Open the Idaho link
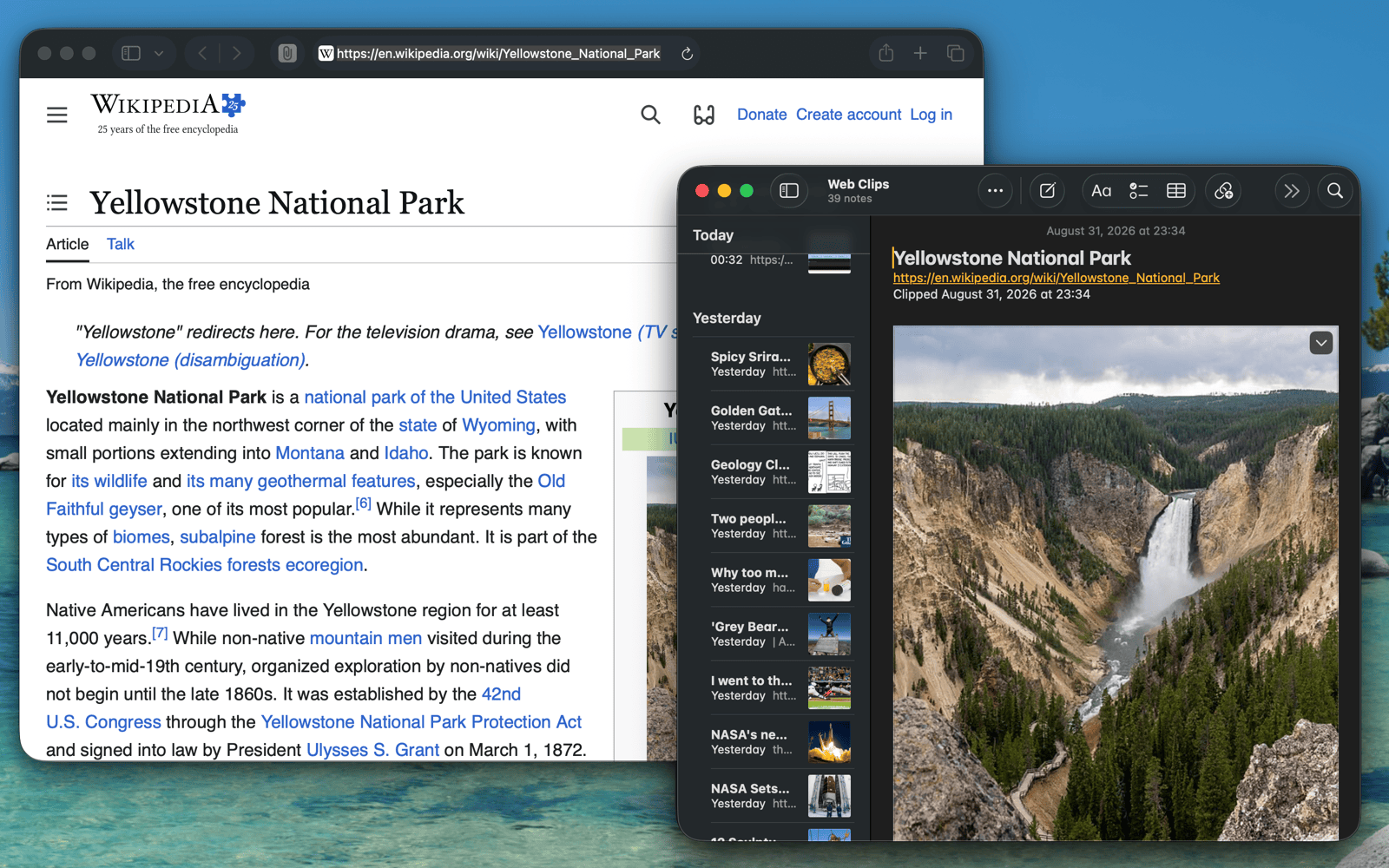 coord(406,453)
